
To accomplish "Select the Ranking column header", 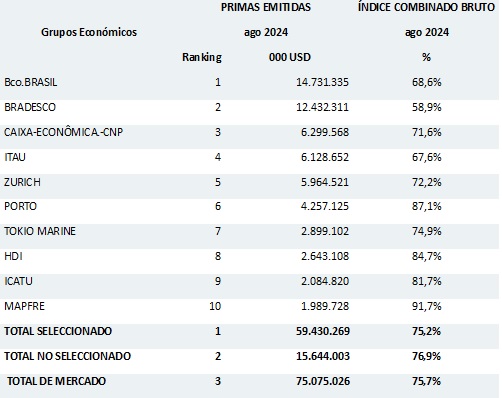I will coord(202,57).
